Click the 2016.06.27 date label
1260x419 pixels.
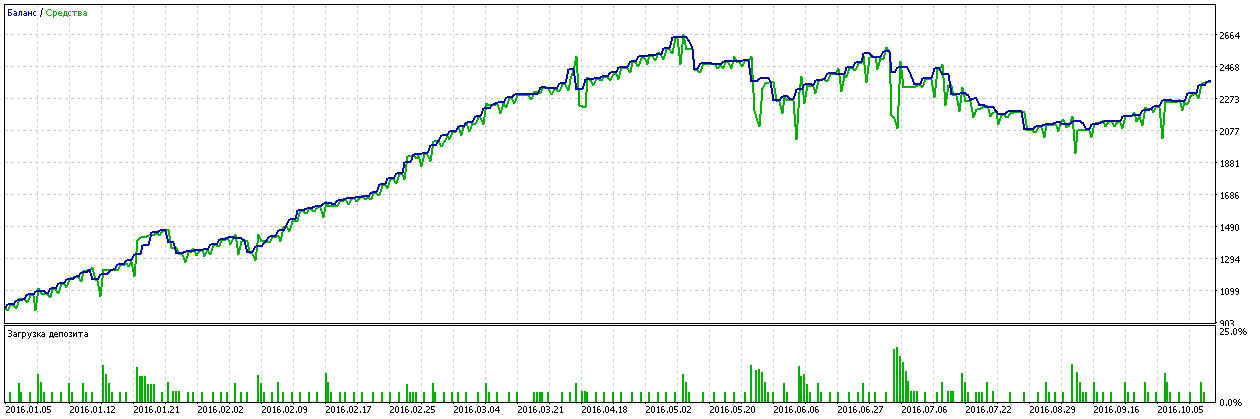click(860, 409)
